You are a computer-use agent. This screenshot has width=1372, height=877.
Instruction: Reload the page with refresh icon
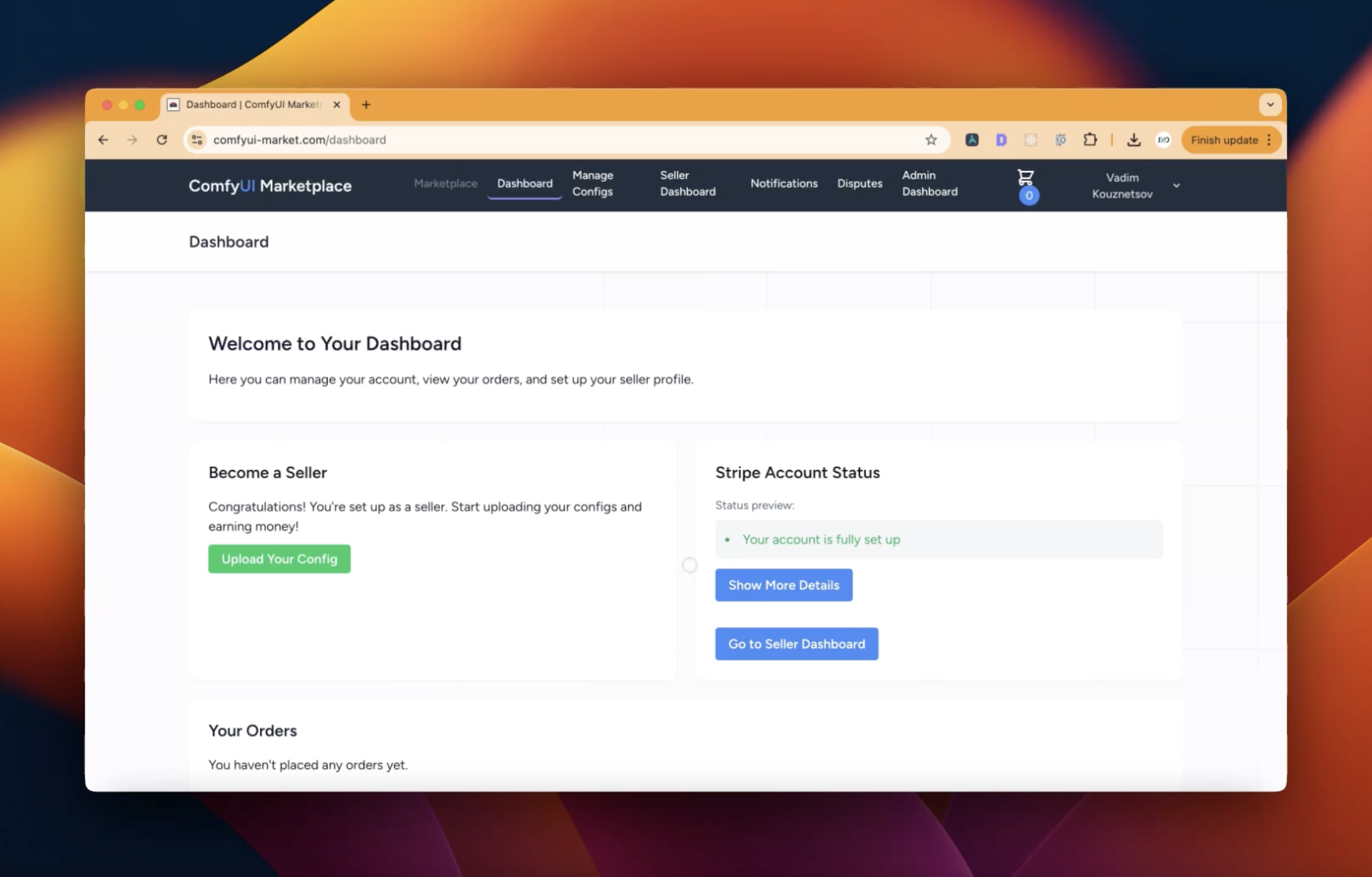pyautogui.click(x=162, y=140)
